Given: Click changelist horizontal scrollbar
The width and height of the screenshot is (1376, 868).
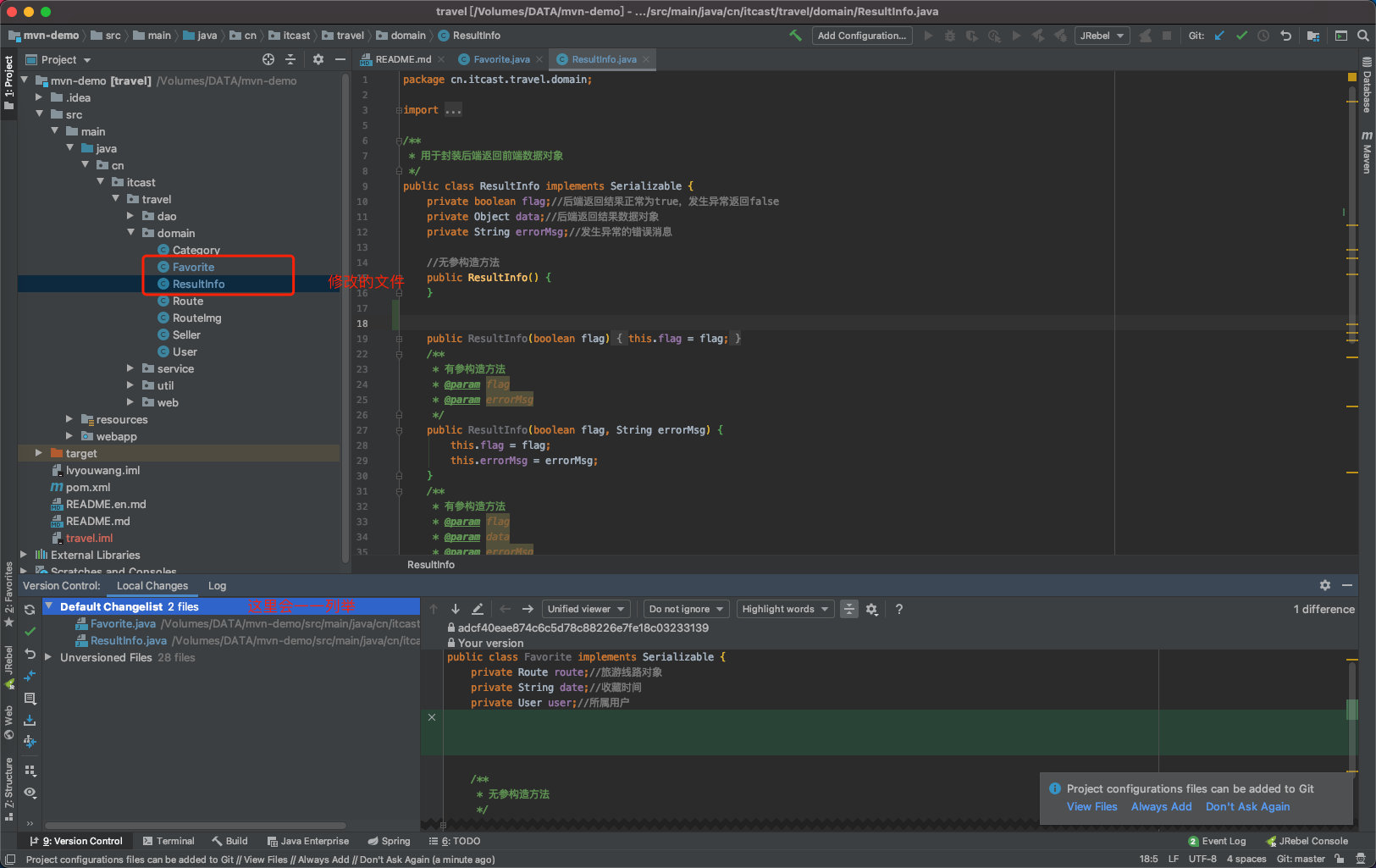Looking at the screenshot, I should coord(196,825).
